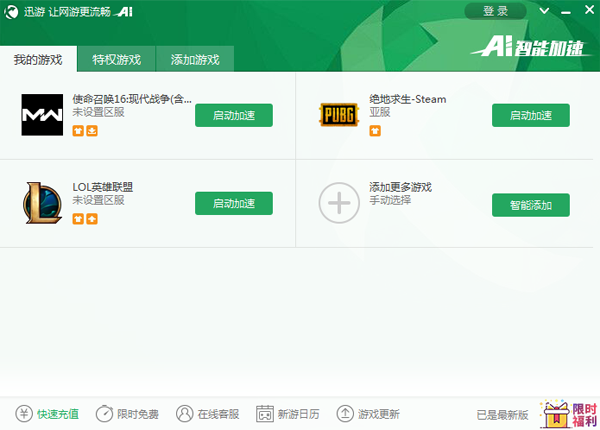This screenshot has height=430, width=600.
Task: Open 新游日历 new game calendar
Action: [288, 413]
